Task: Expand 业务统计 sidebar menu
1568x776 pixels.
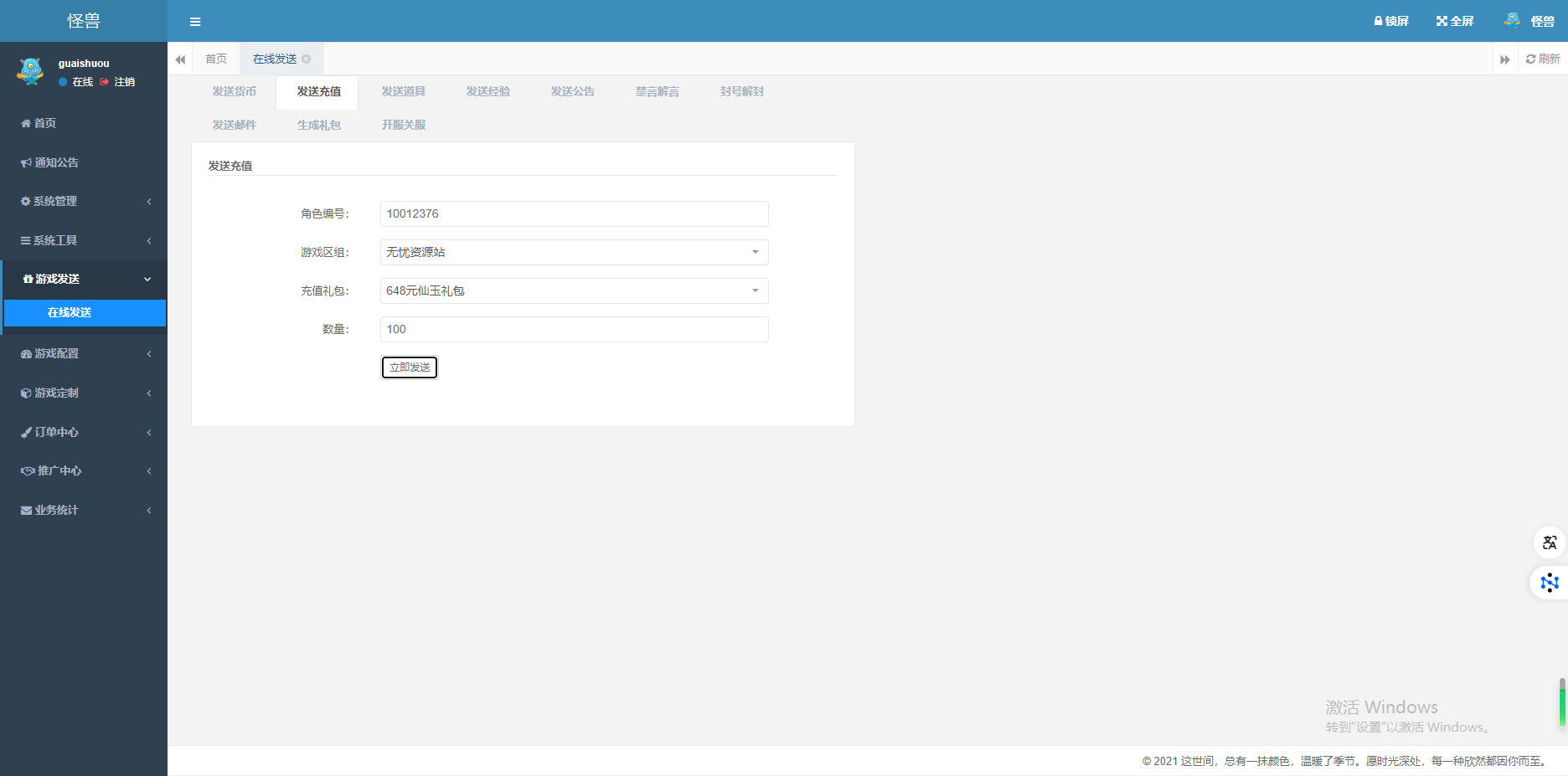Action: 84,510
